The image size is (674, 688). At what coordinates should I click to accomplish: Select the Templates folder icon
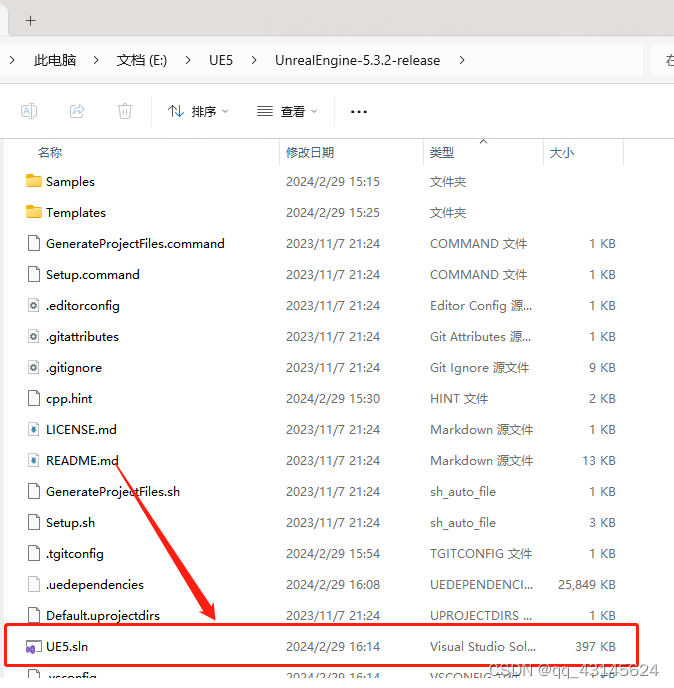34,212
